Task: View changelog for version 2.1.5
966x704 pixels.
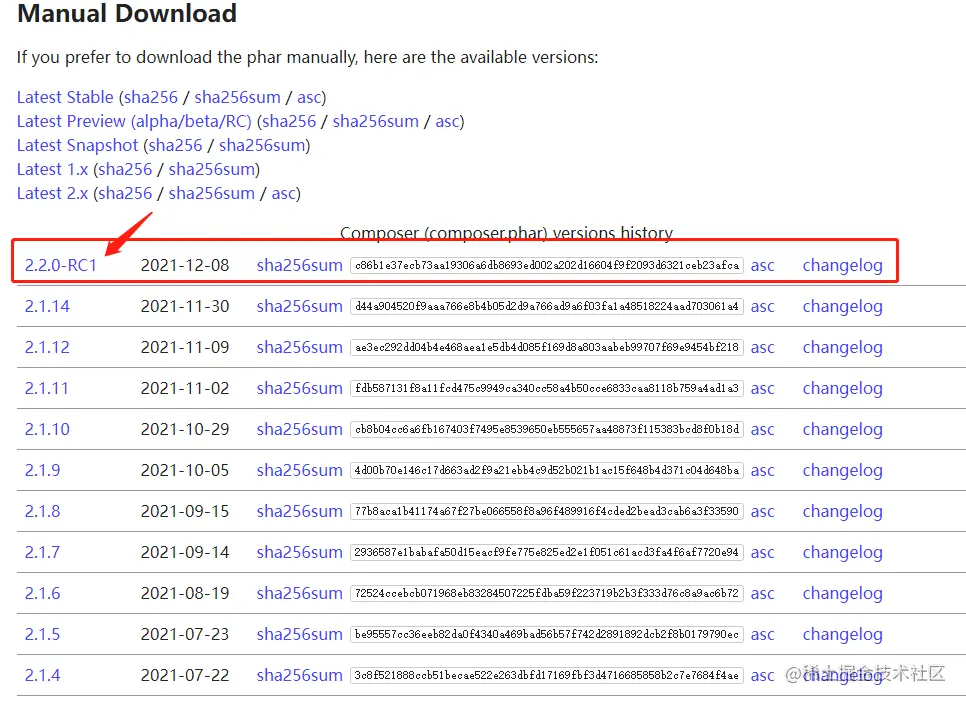Action: [843, 634]
